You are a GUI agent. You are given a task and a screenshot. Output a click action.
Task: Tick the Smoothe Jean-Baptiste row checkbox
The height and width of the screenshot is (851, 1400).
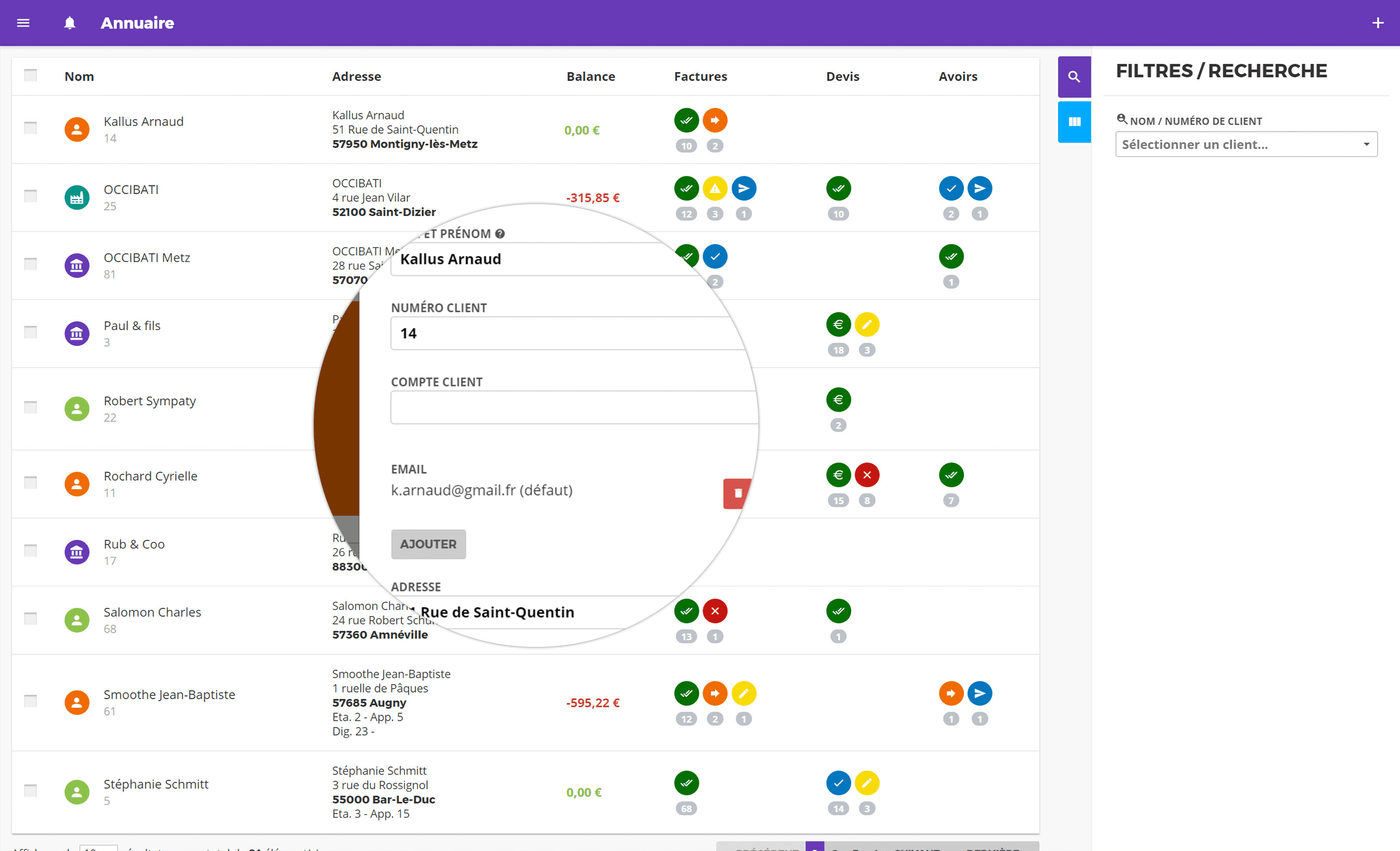pyautogui.click(x=31, y=701)
